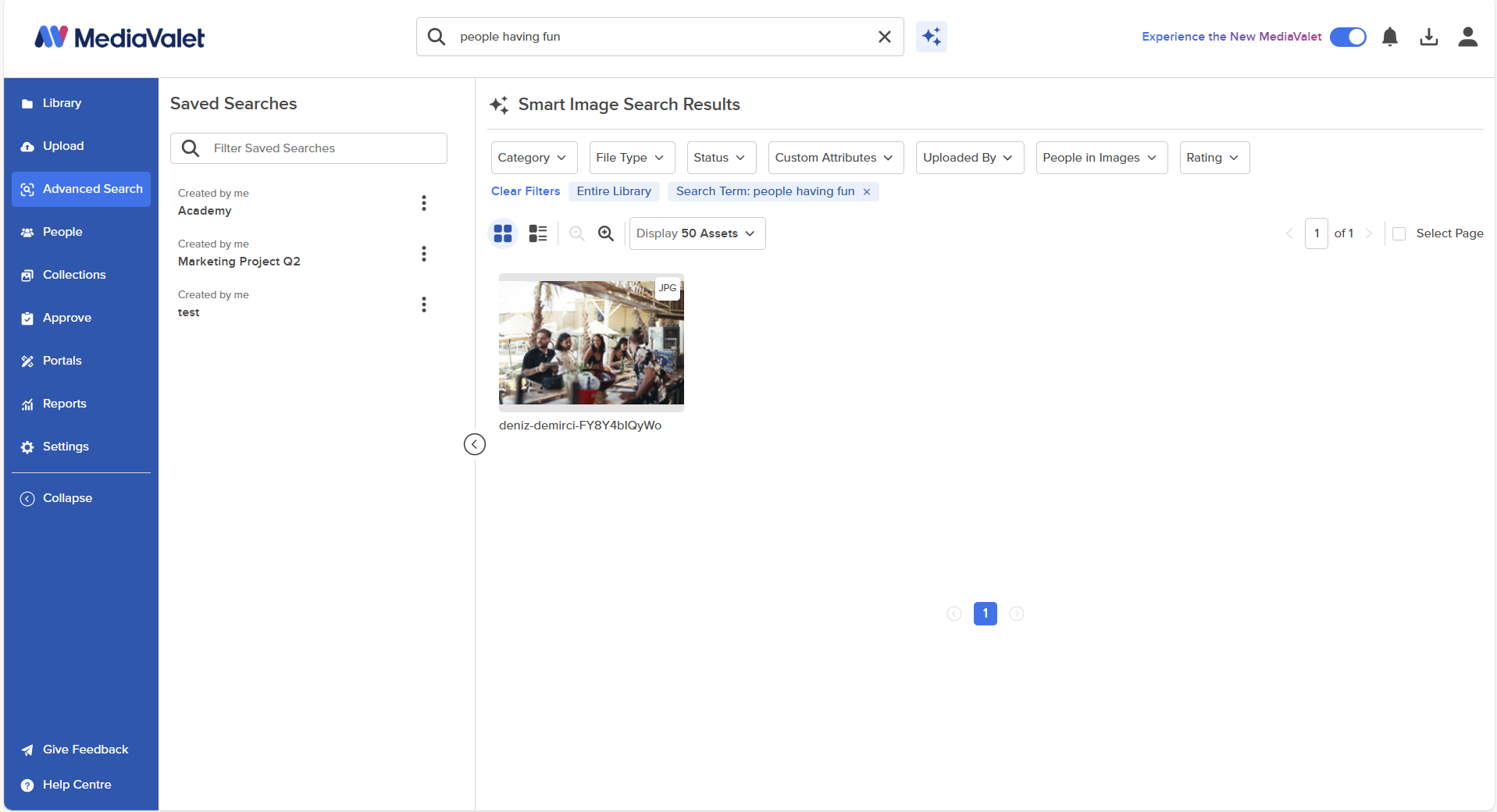Open Portals in sidebar
The height and width of the screenshot is (812, 1497).
pyautogui.click(x=81, y=361)
